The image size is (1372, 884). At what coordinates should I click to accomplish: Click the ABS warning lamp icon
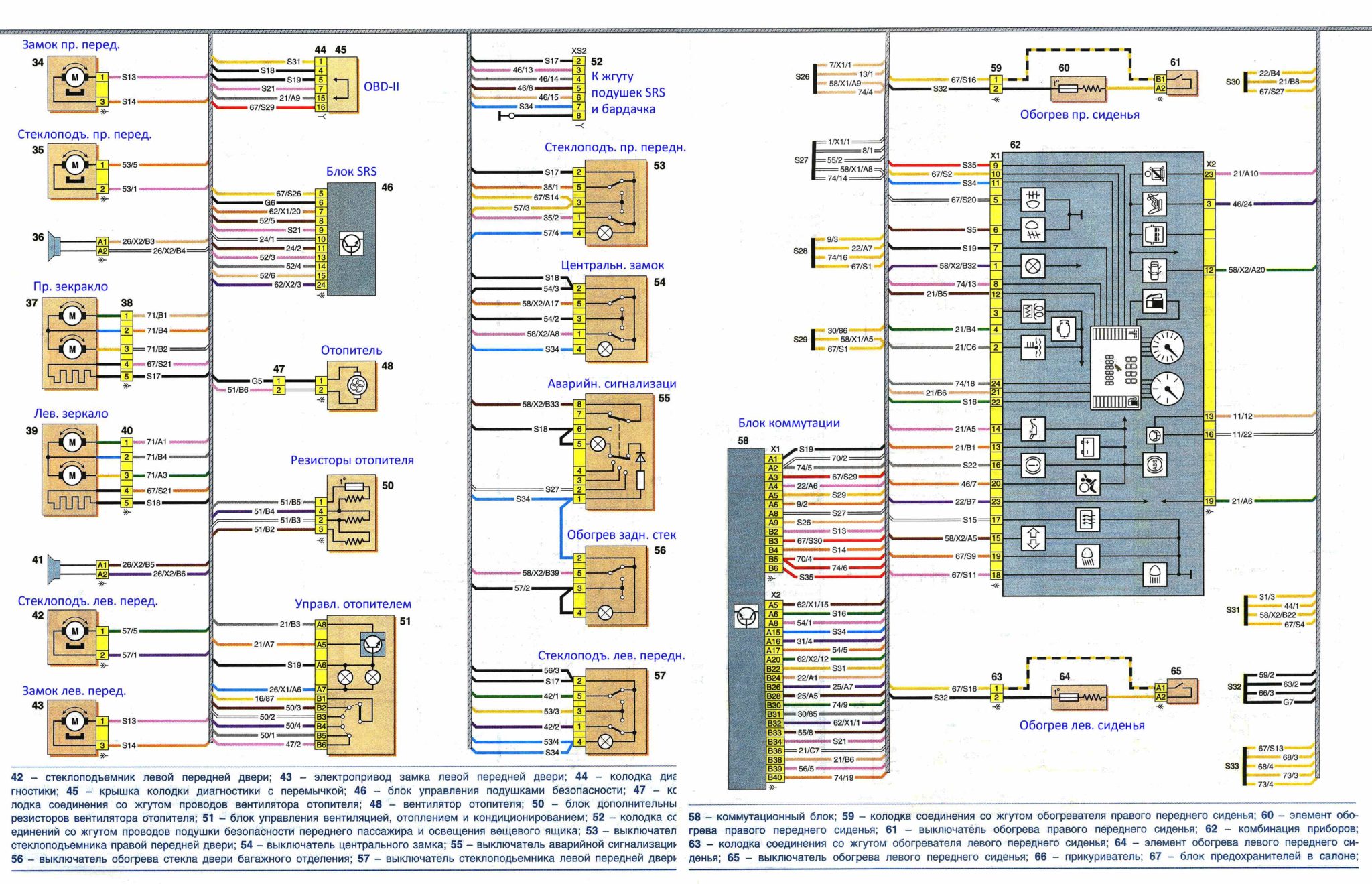[1154, 465]
